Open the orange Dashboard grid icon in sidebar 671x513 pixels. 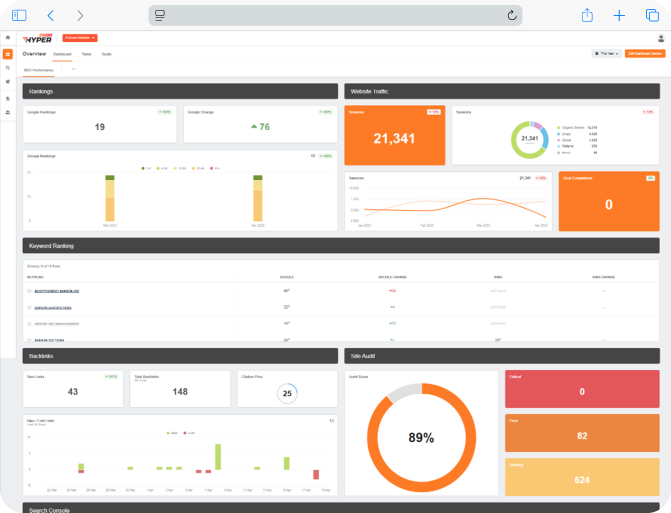[8, 53]
